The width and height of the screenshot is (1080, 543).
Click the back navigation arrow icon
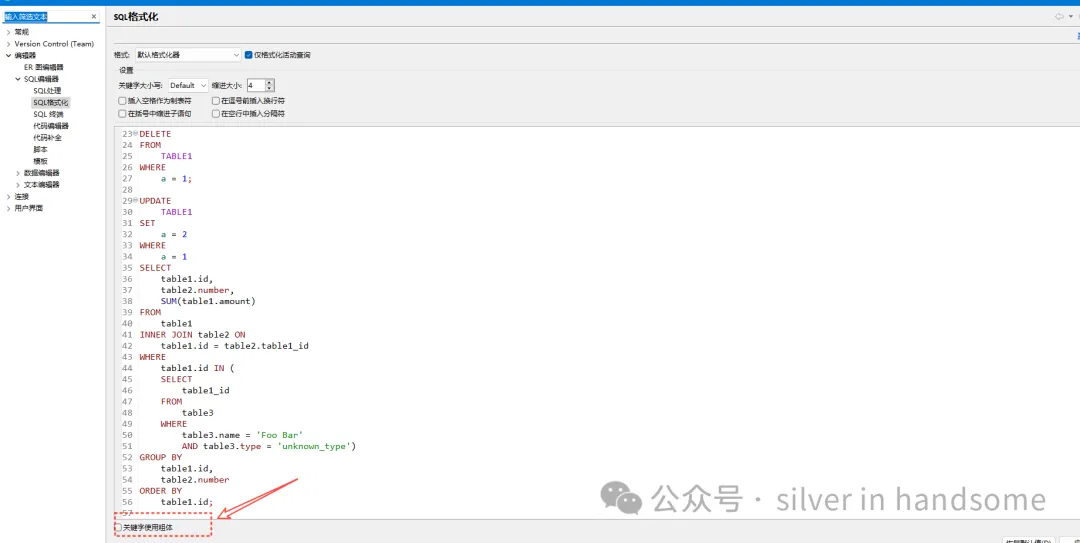1058,17
